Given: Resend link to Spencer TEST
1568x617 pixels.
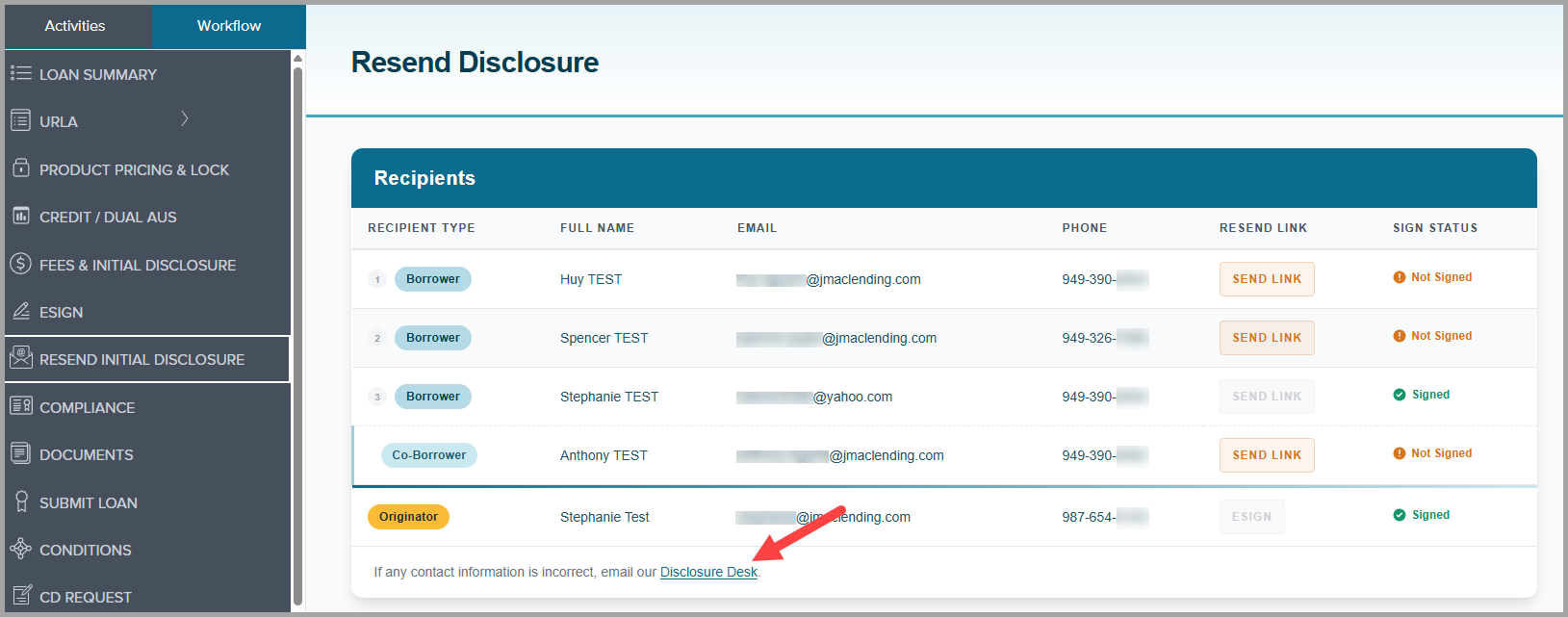Looking at the screenshot, I should [1266, 338].
